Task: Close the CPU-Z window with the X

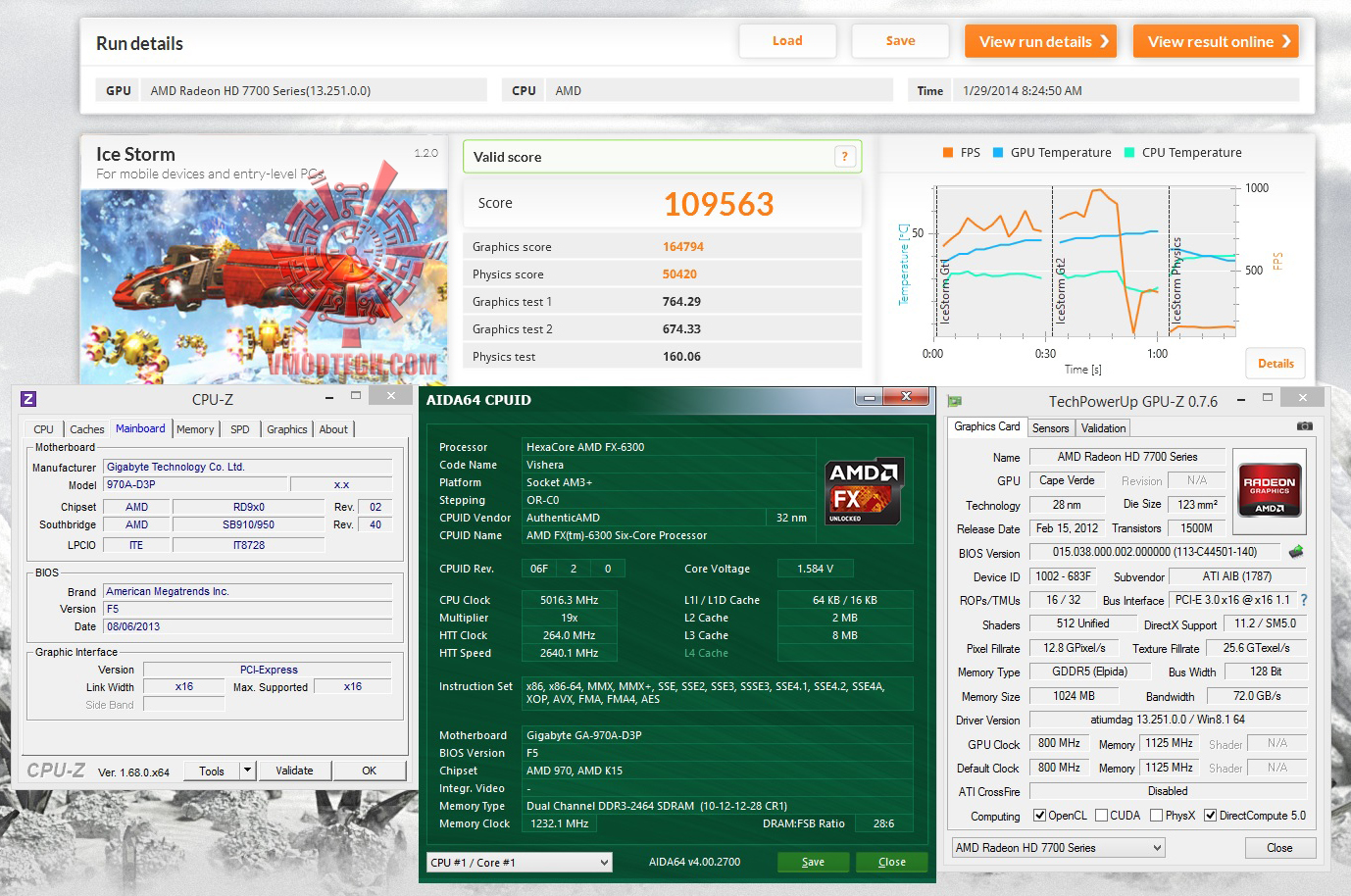Action: click(391, 396)
